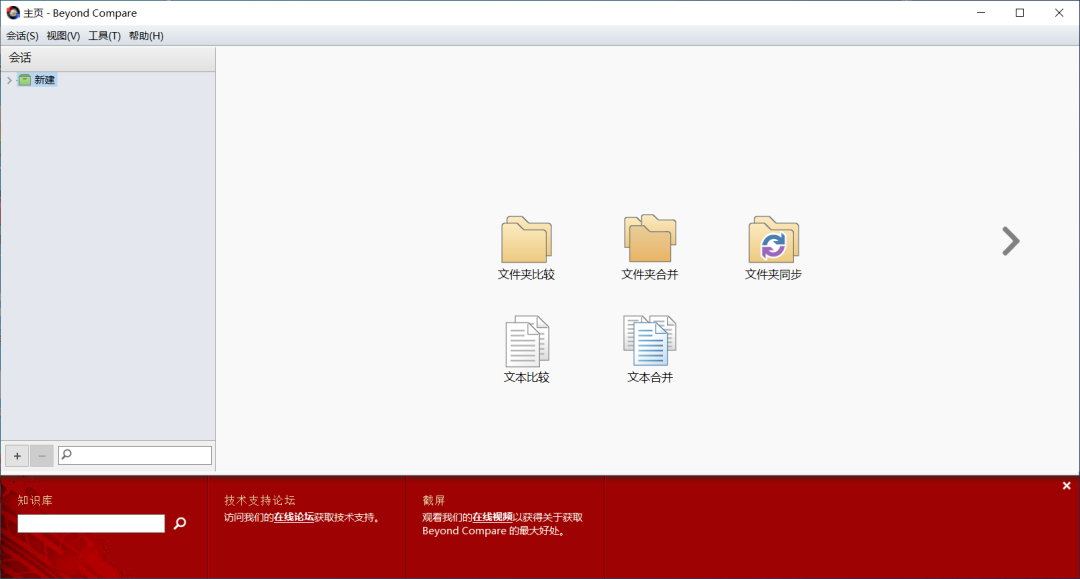This screenshot has height=579, width=1080.
Task: Click the 技术支持论坛 heading
Action: pyautogui.click(x=260, y=501)
